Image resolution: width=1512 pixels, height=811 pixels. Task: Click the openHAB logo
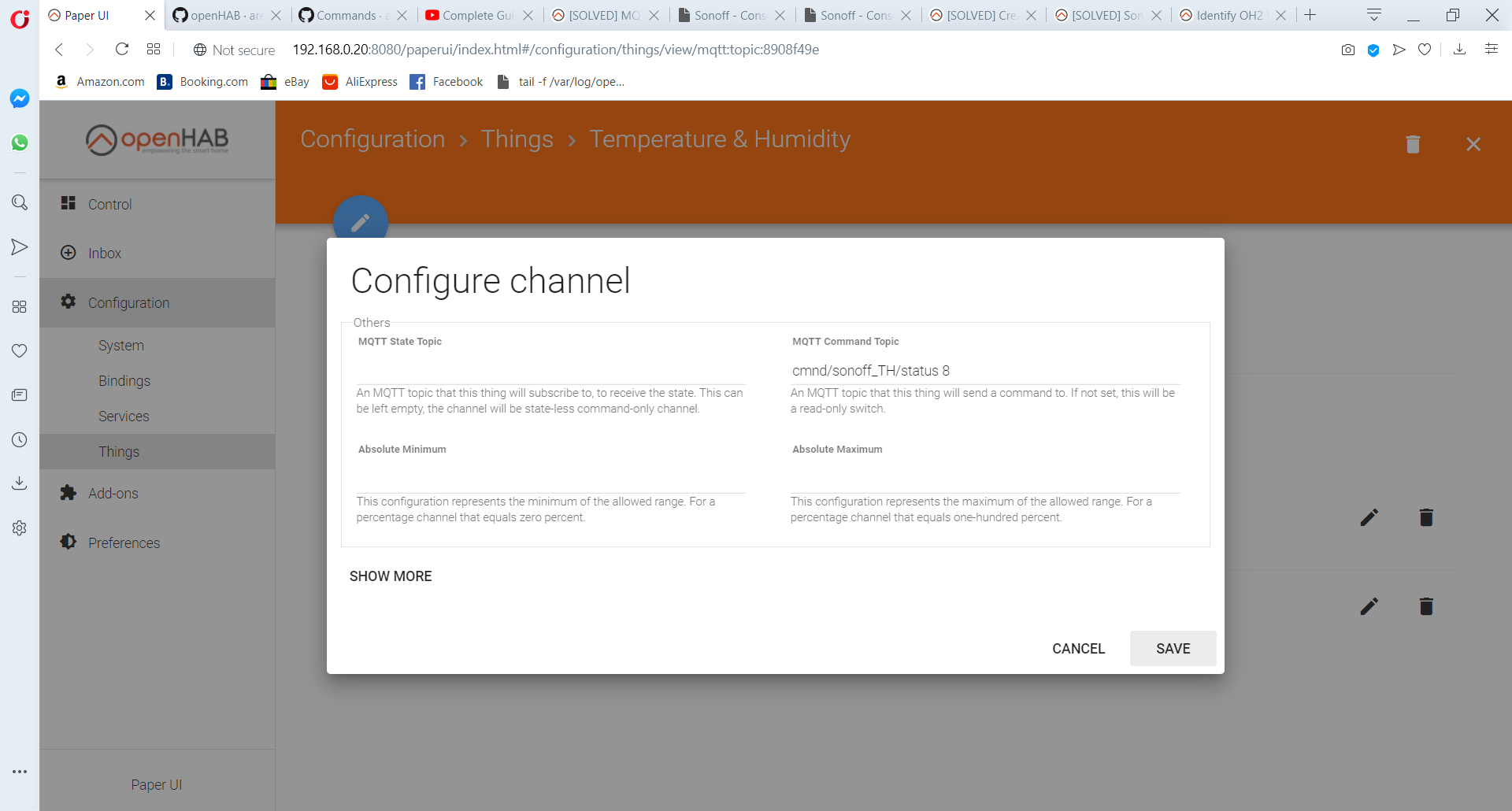pos(157,140)
